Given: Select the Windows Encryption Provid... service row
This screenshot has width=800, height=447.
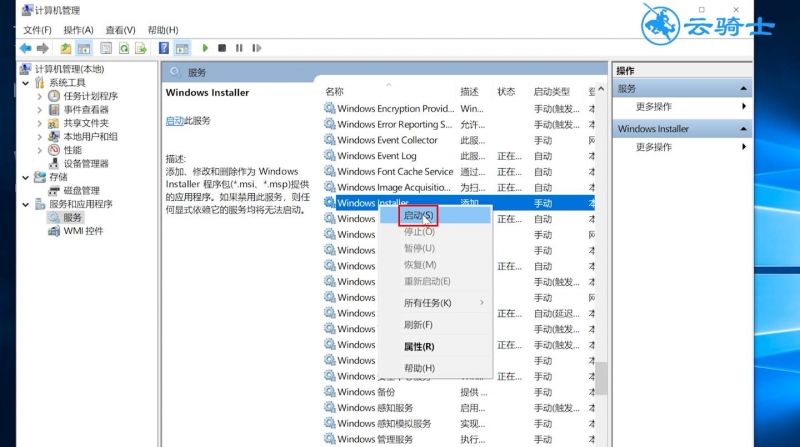Looking at the screenshot, I should [459, 108].
